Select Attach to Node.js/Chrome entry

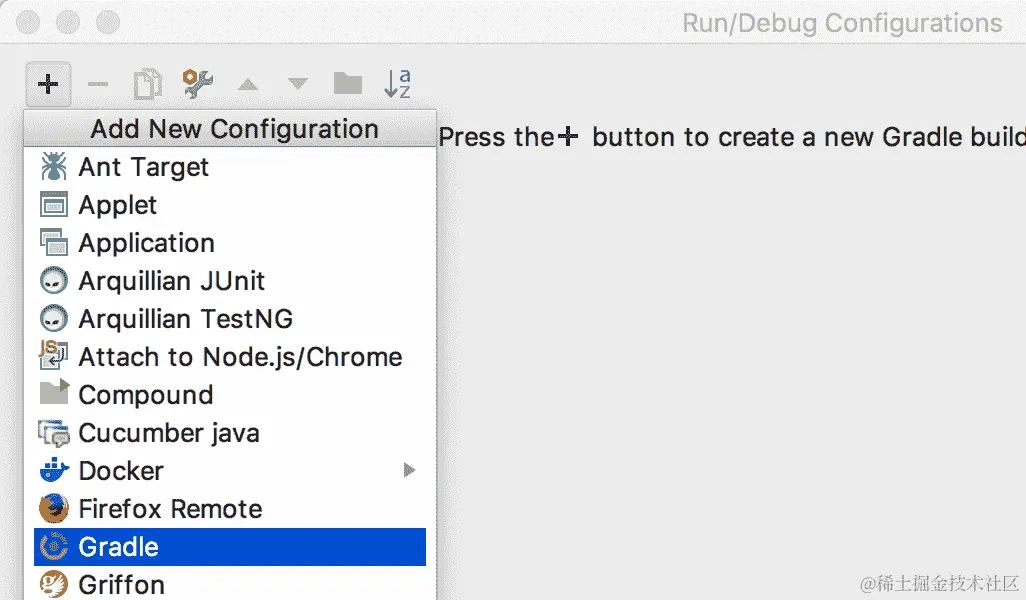click(x=230, y=357)
